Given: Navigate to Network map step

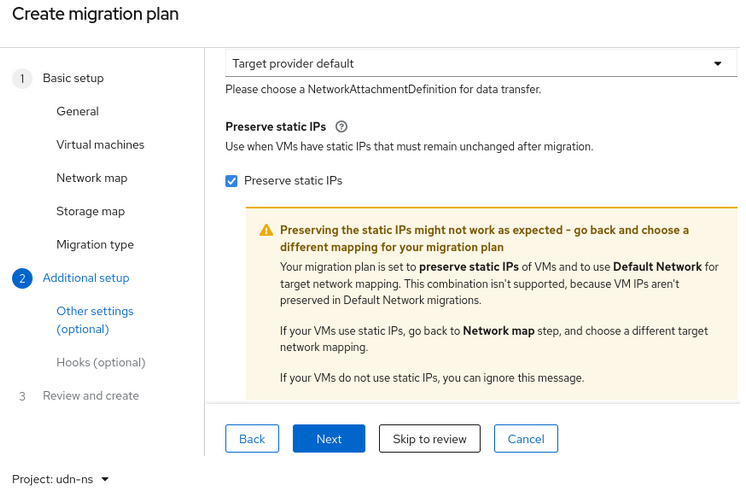Looking at the screenshot, I should [x=91, y=178].
